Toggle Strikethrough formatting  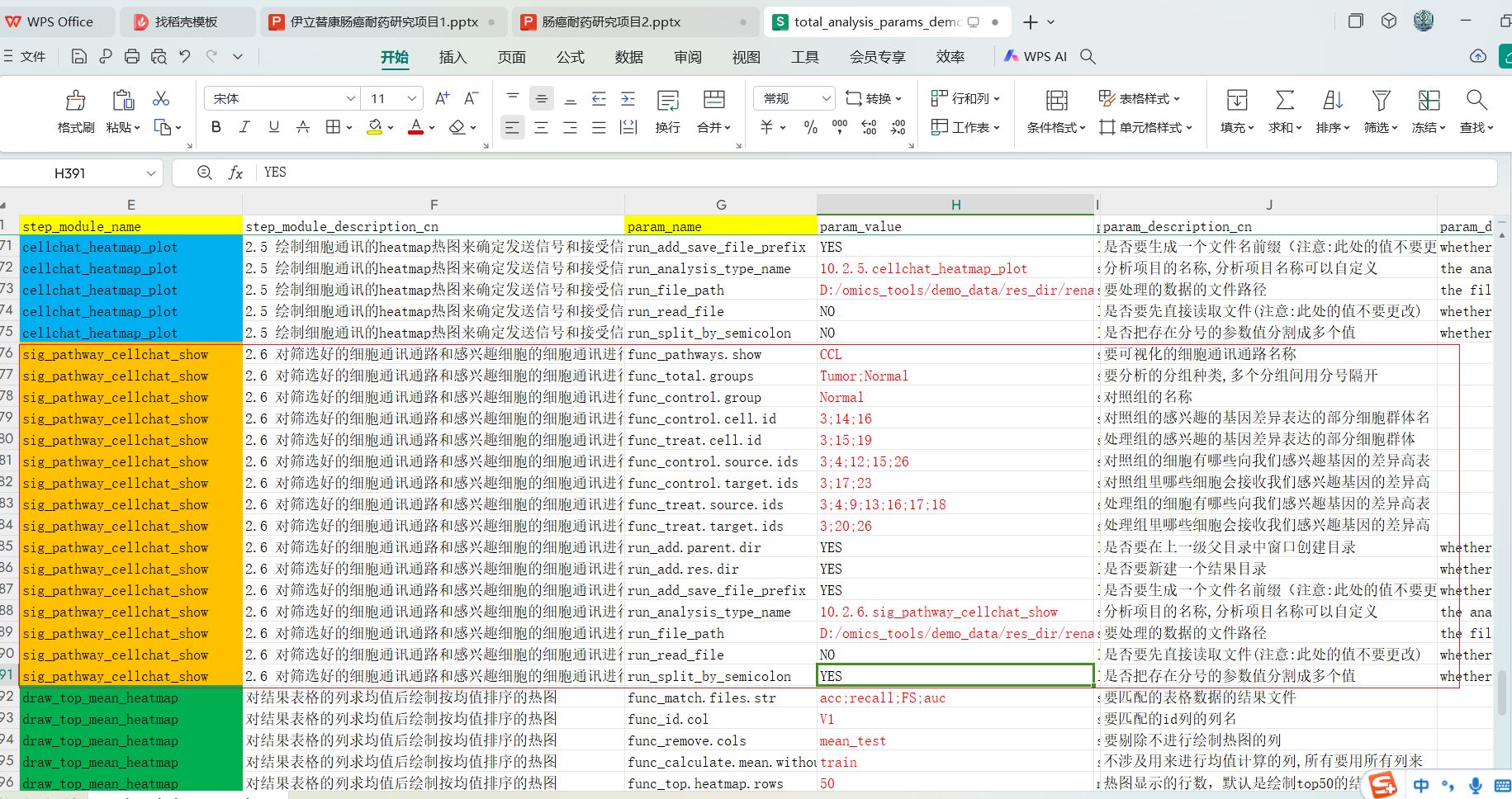tap(303, 127)
